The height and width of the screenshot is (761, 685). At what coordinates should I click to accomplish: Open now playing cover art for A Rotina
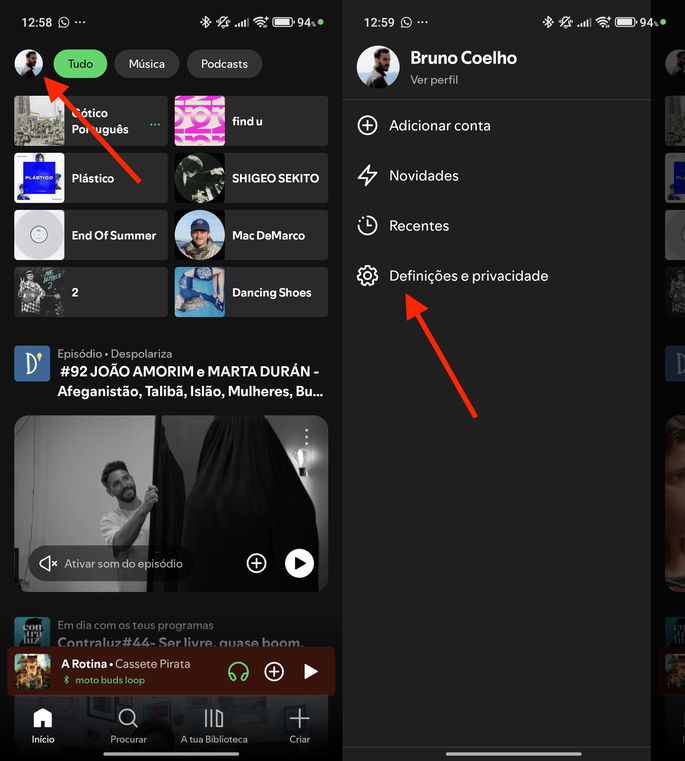33,672
